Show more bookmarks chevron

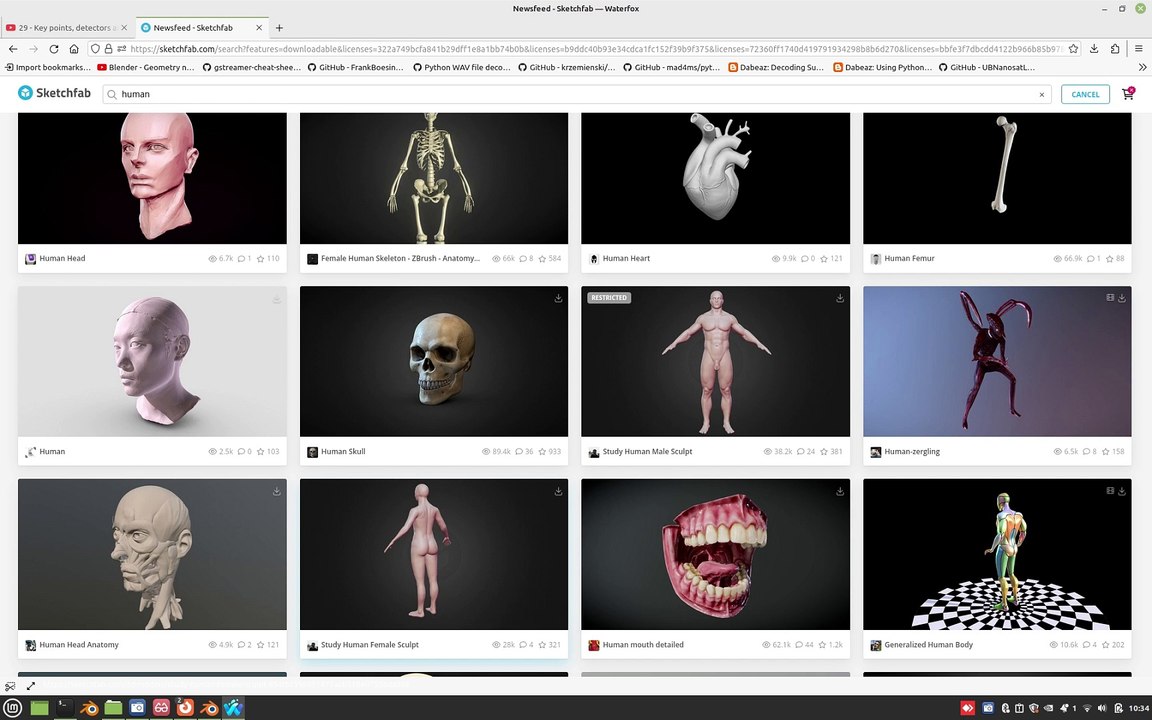[x=1142, y=67]
